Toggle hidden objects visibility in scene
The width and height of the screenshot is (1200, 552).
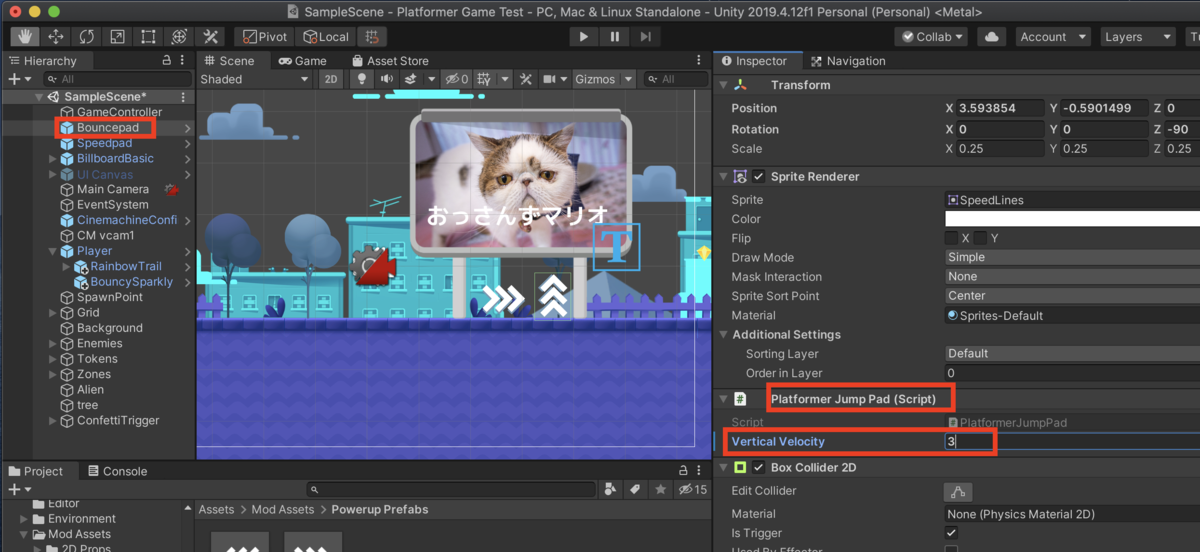coord(456,79)
